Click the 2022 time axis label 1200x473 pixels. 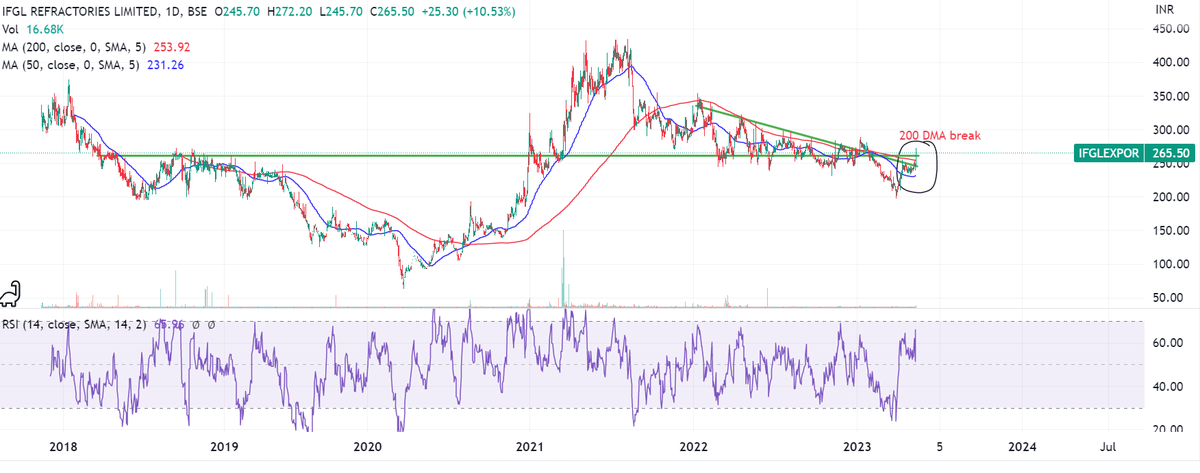point(694,447)
